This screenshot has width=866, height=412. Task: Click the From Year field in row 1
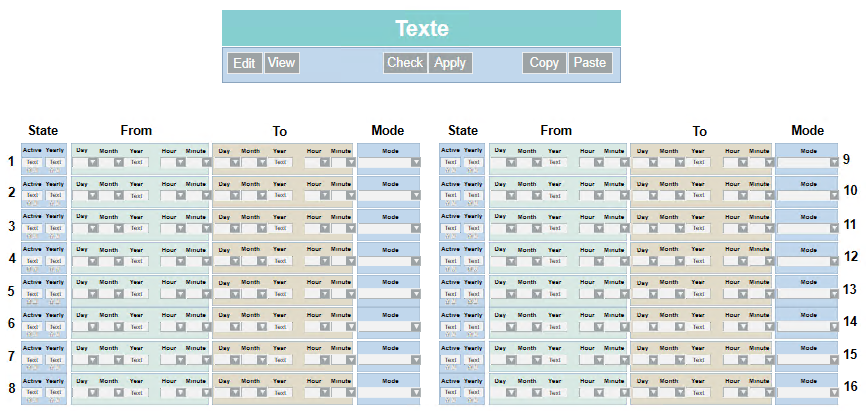click(x=137, y=162)
